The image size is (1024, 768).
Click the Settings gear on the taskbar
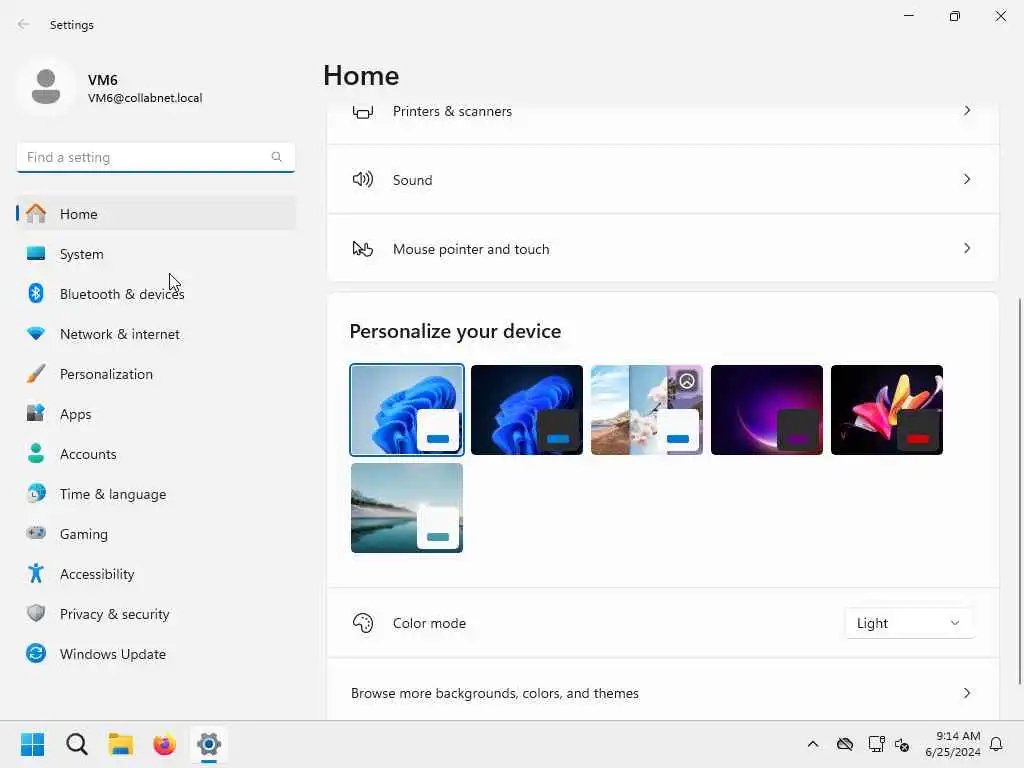click(209, 744)
